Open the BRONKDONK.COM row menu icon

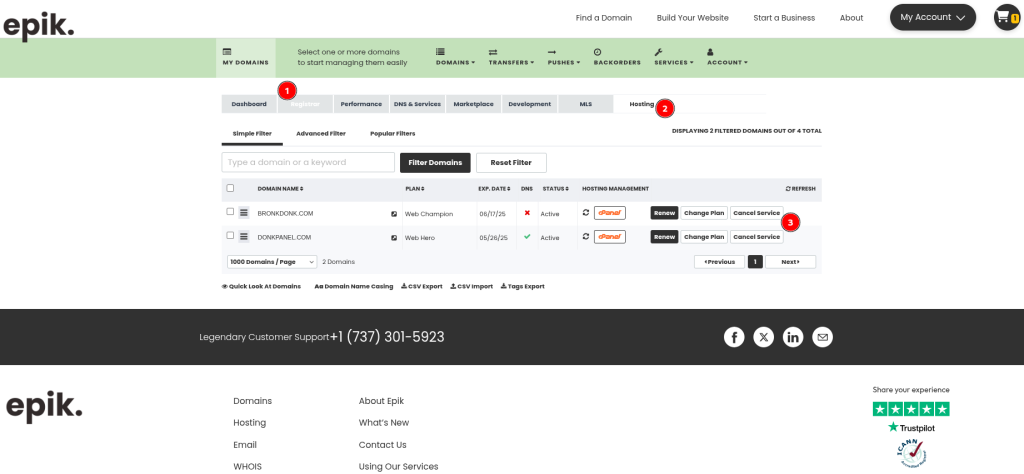click(x=244, y=212)
